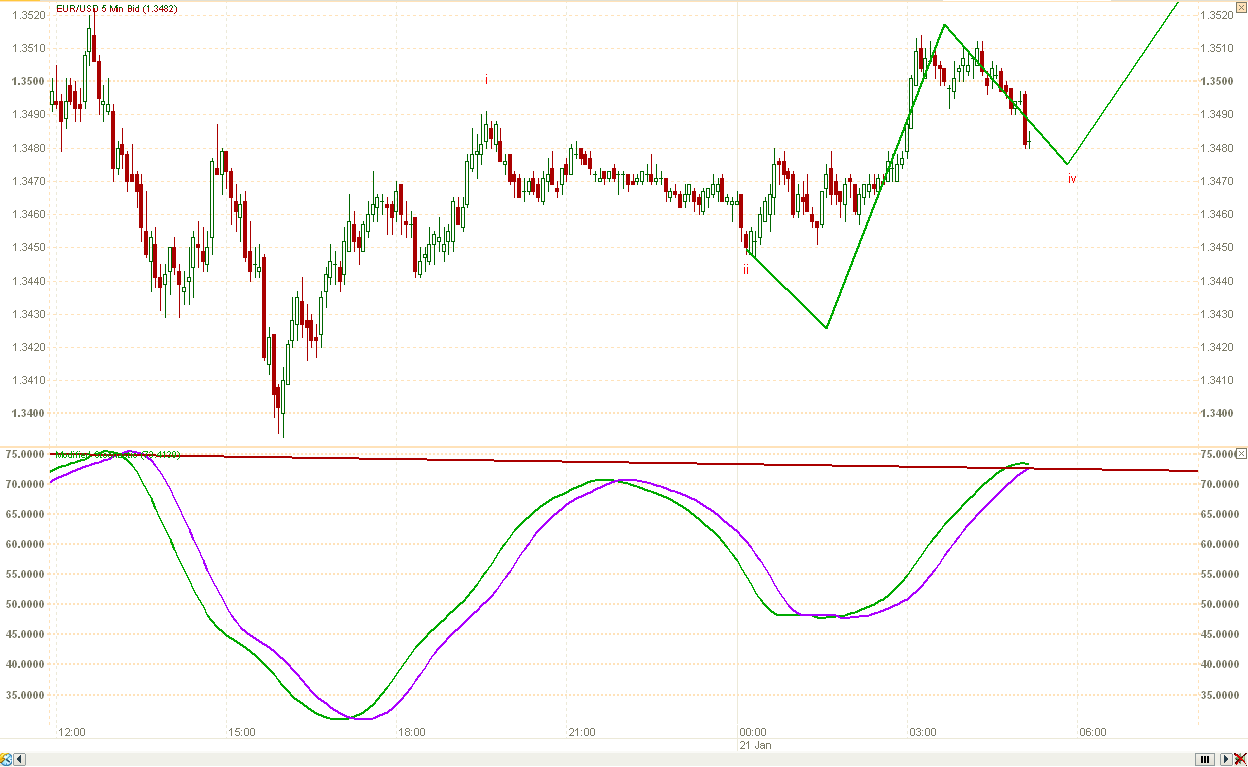The image size is (1248, 767).
Task: Click the red wave label 'iv'
Action: tap(1072, 179)
